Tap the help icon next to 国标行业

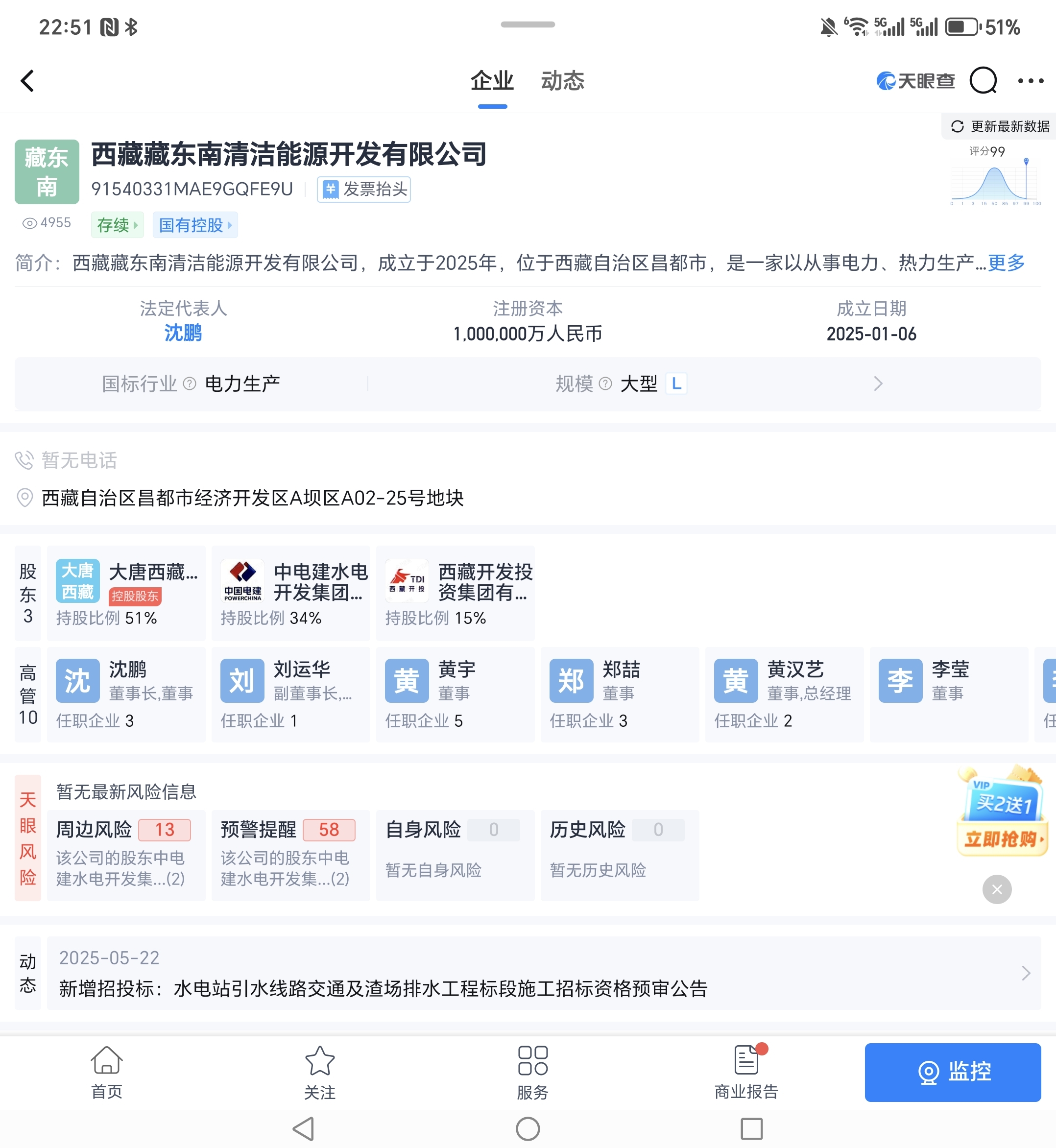click(x=190, y=383)
